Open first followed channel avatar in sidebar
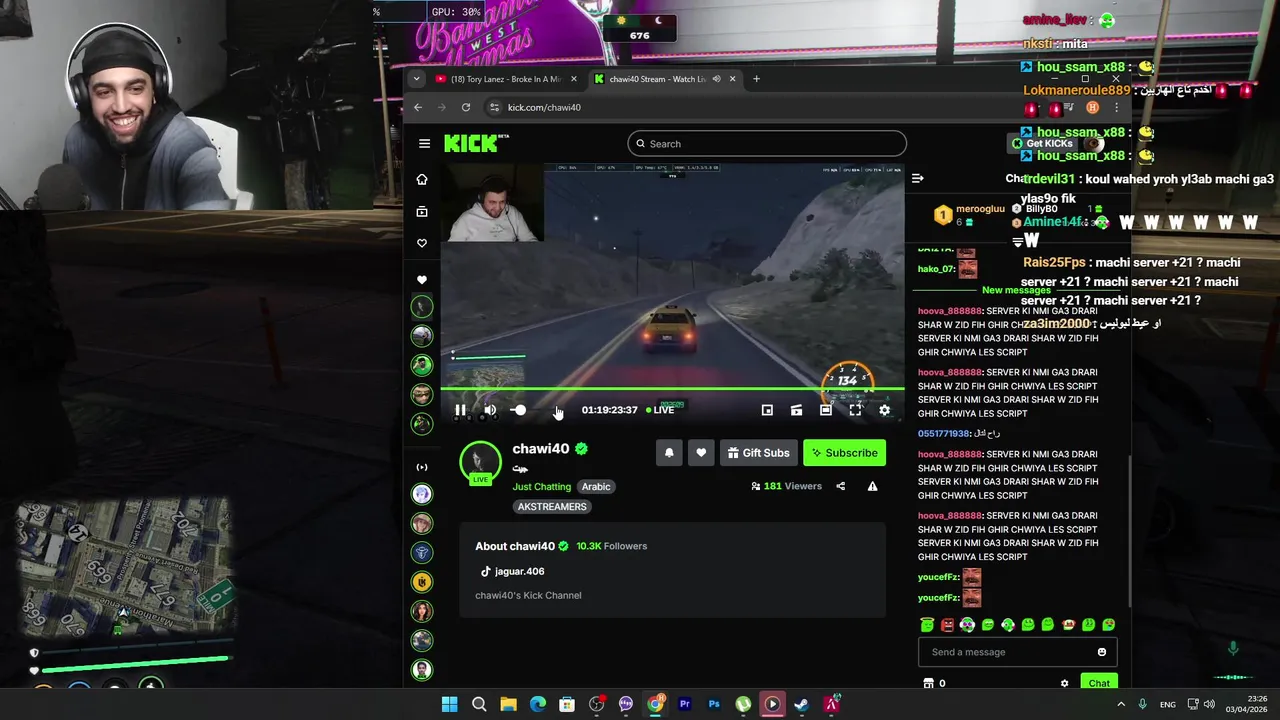 (422, 307)
